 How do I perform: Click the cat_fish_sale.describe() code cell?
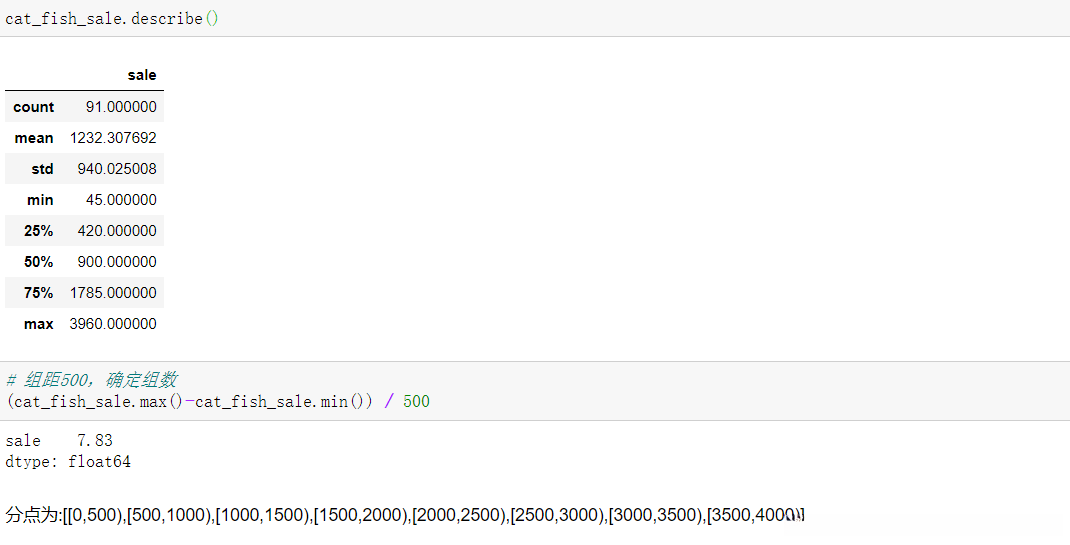pos(112,19)
